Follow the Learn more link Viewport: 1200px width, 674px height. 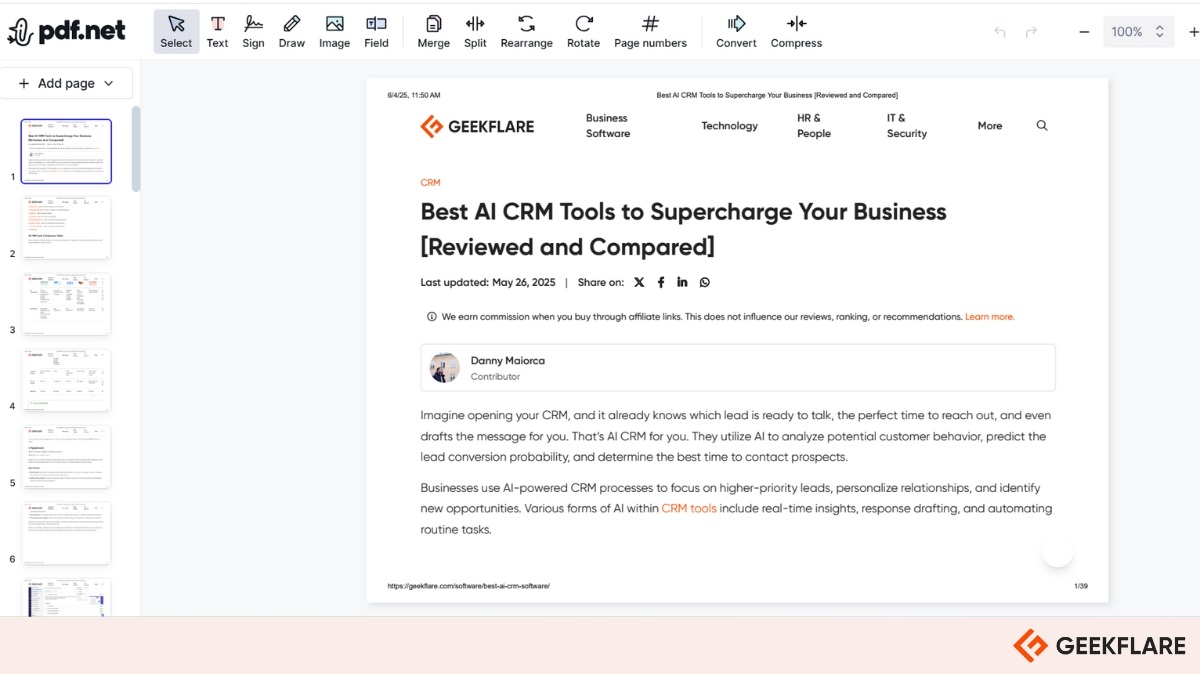tap(990, 317)
